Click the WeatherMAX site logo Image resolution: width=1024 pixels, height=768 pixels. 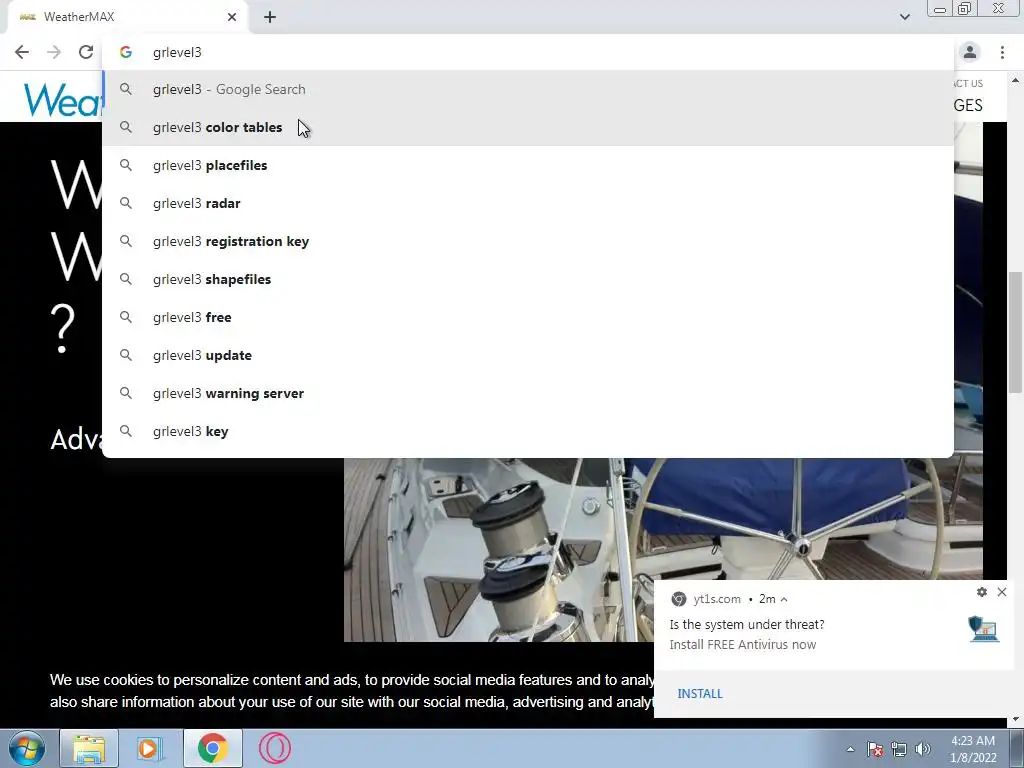coord(63,99)
